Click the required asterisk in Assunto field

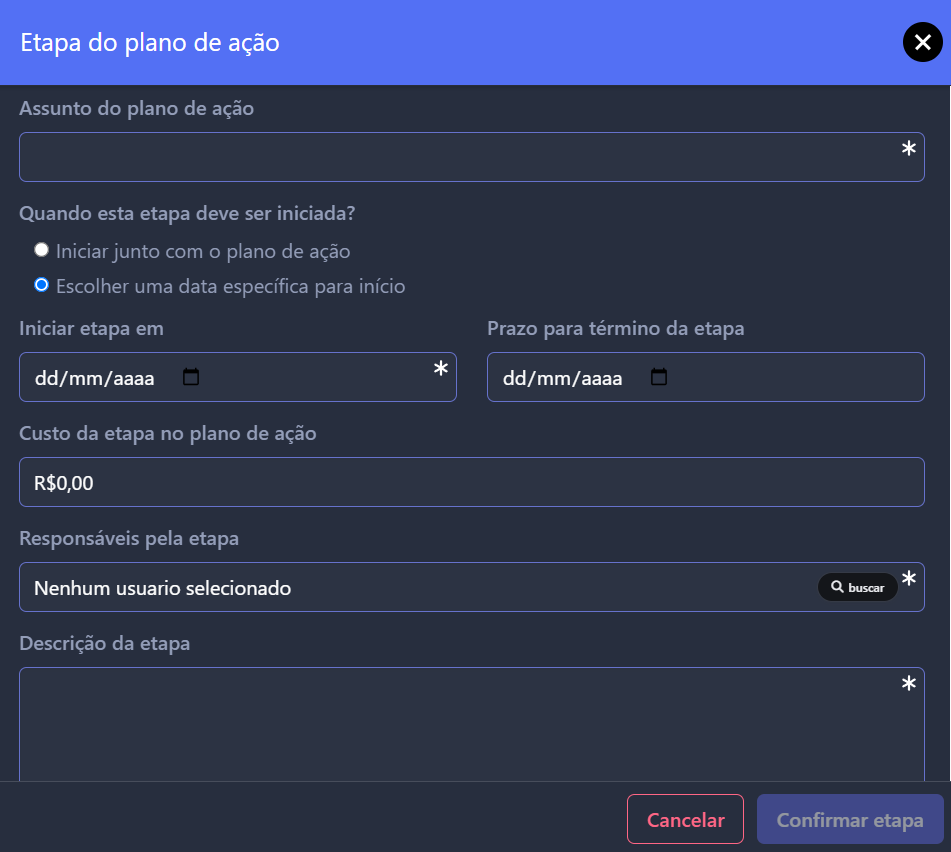pyautogui.click(x=908, y=149)
